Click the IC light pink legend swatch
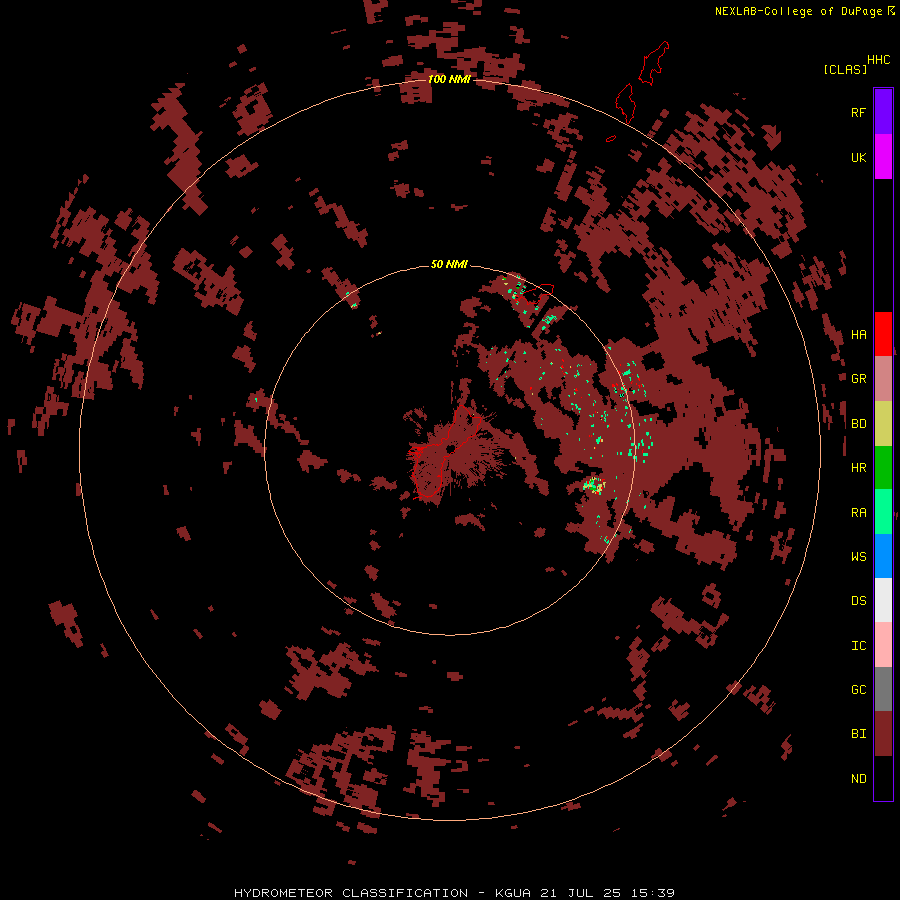Screen dimensions: 900x900 point(883,645)
